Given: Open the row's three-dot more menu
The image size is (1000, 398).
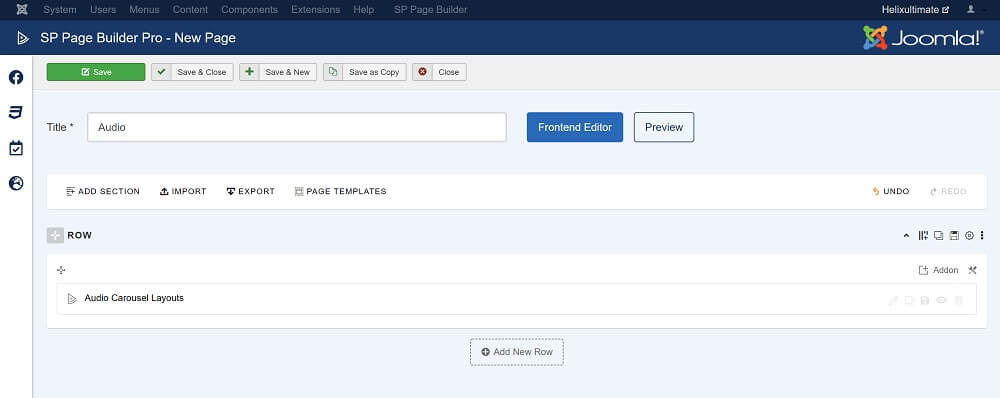Looking at the screenshot, I should click(982, 235).
